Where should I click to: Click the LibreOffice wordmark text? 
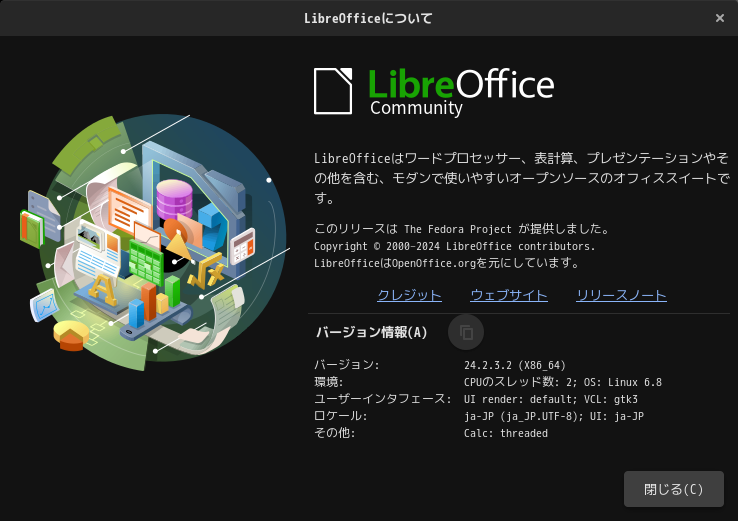[461, 84]
